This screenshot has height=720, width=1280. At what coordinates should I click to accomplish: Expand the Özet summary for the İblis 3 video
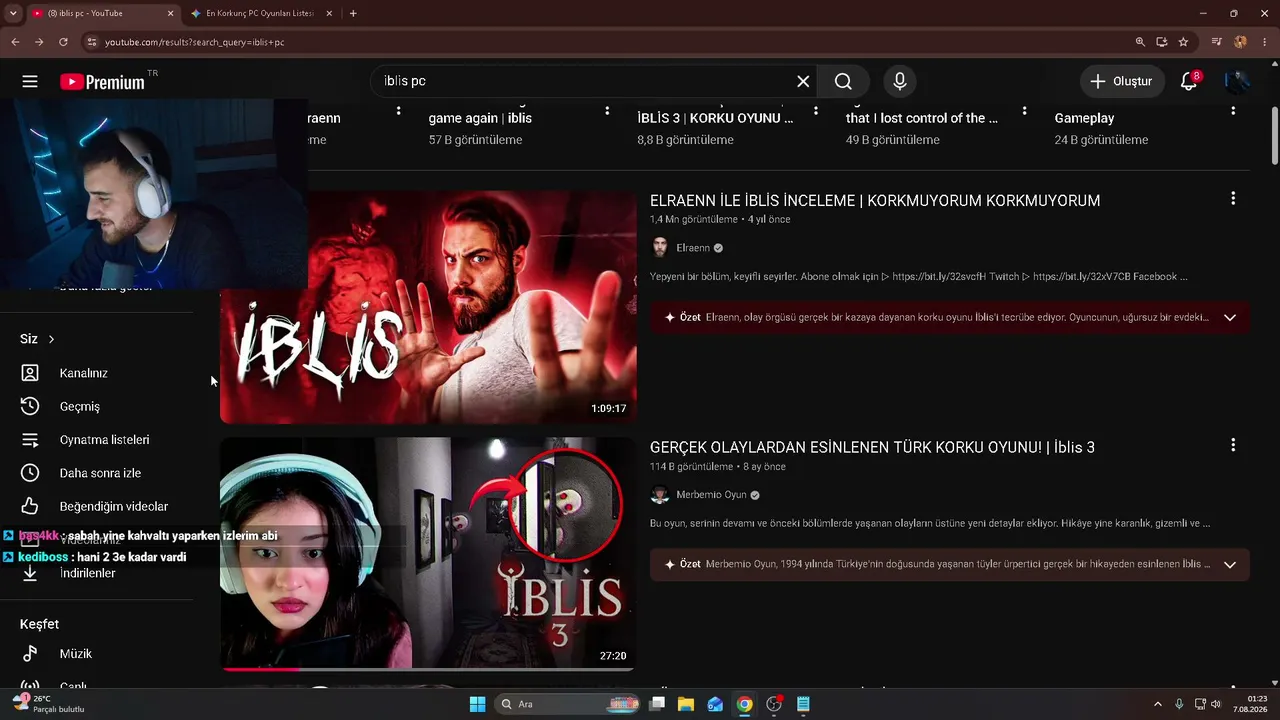pos(1230,564)
